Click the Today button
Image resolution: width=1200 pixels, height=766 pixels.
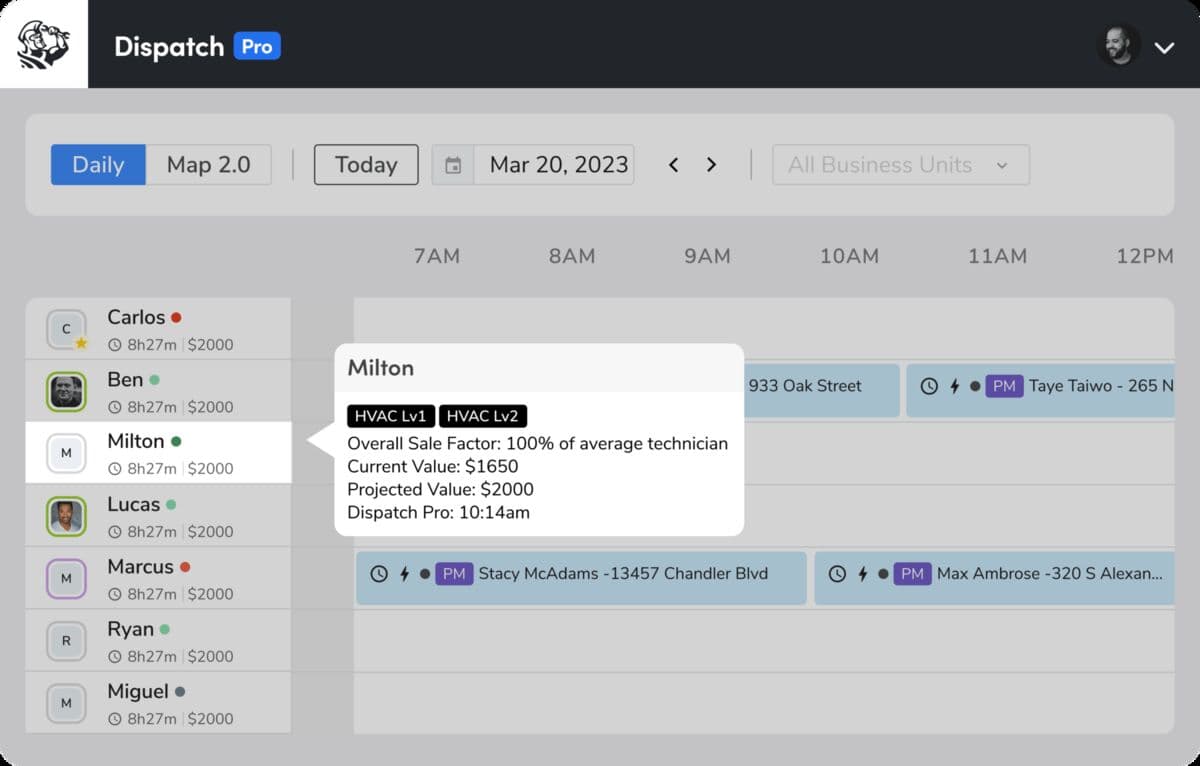(365, 164)
